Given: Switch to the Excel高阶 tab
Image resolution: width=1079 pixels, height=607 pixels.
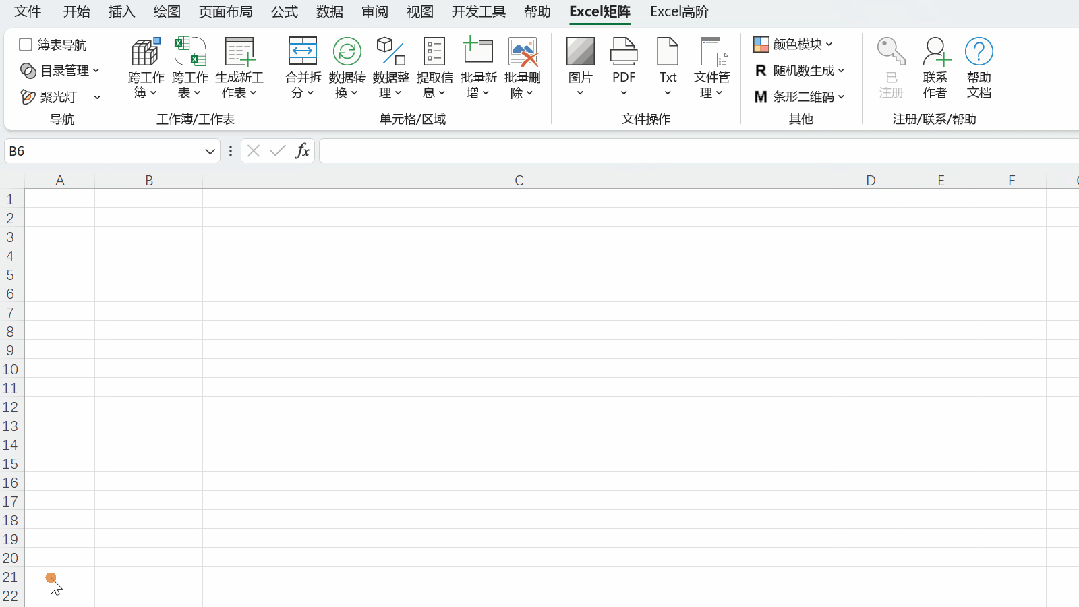Looking at the screenshot, I should coord(679,12).
